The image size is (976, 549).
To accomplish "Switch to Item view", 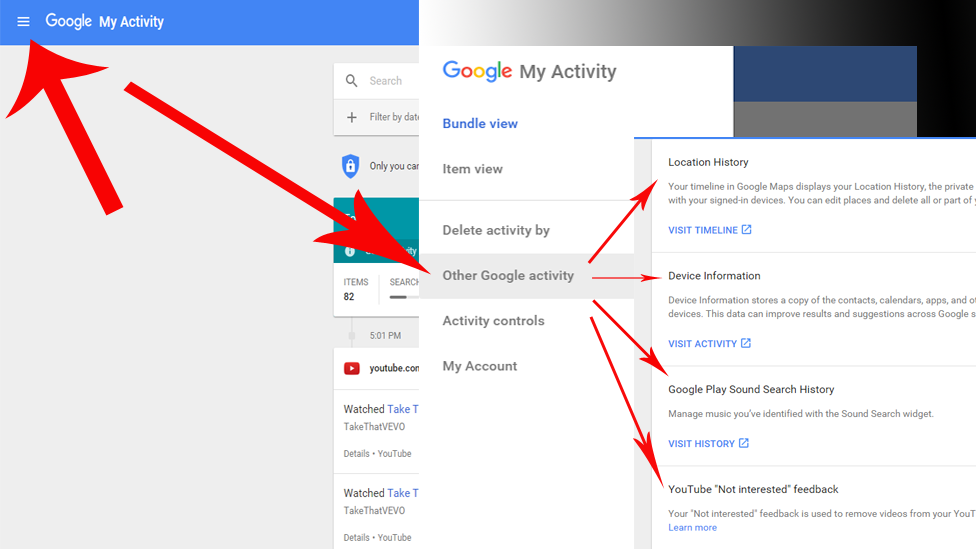I will click(x=472, y=169).
